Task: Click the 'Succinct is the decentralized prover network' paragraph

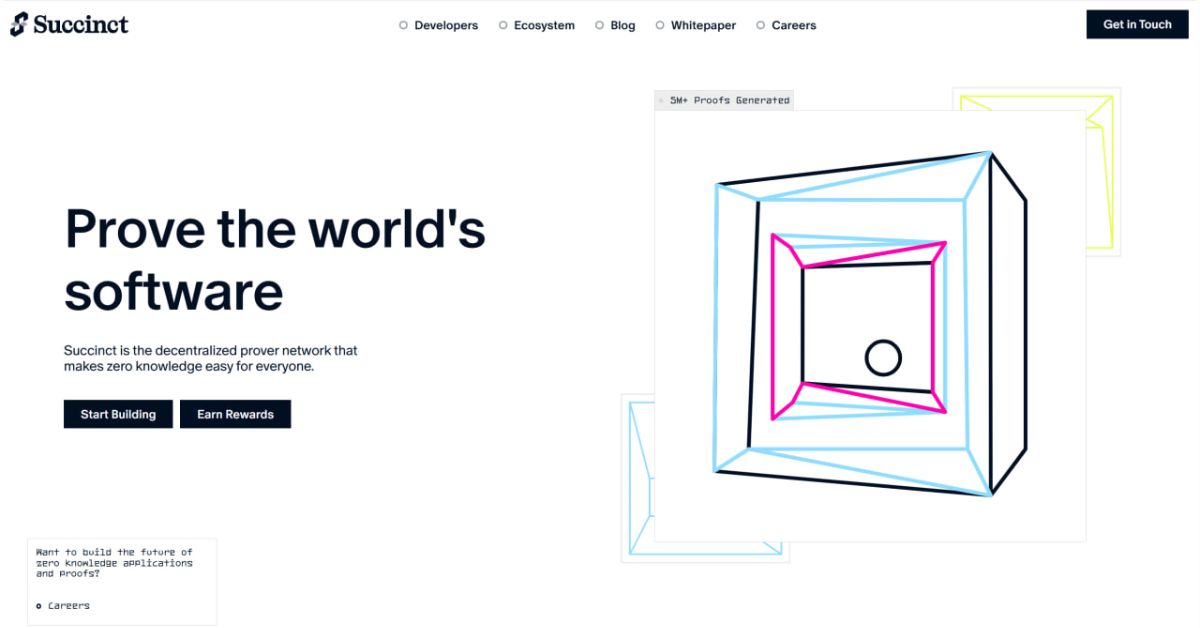Action: (x=211, y=358)
